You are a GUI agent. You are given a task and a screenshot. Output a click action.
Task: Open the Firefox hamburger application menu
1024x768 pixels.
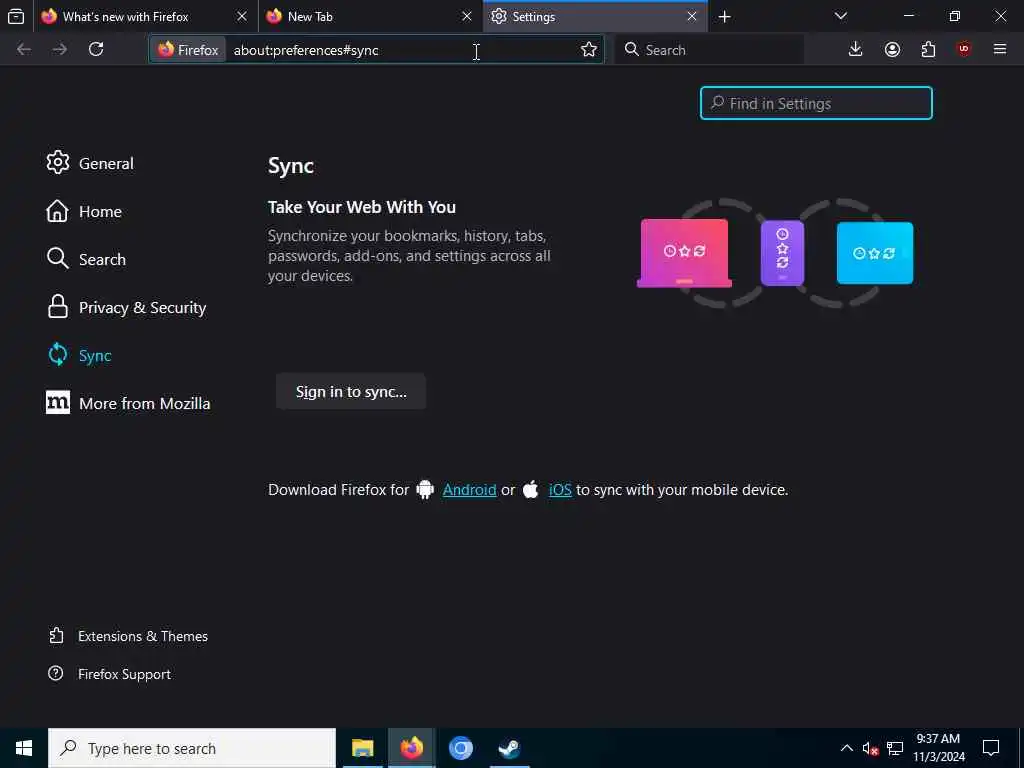tap(1000, 50)
